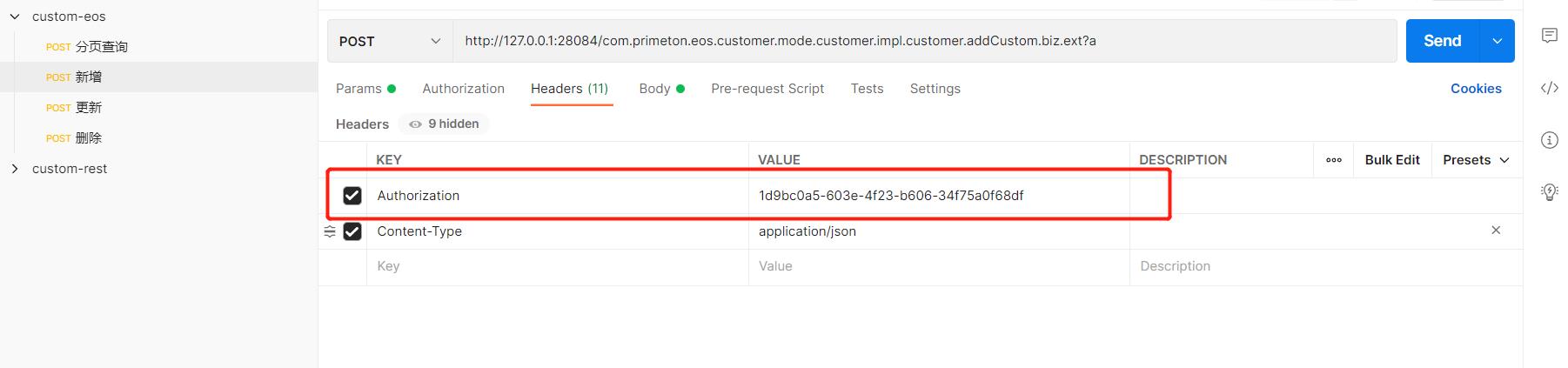
Task: Open the comments panel icon
Action: [1549, 36]
